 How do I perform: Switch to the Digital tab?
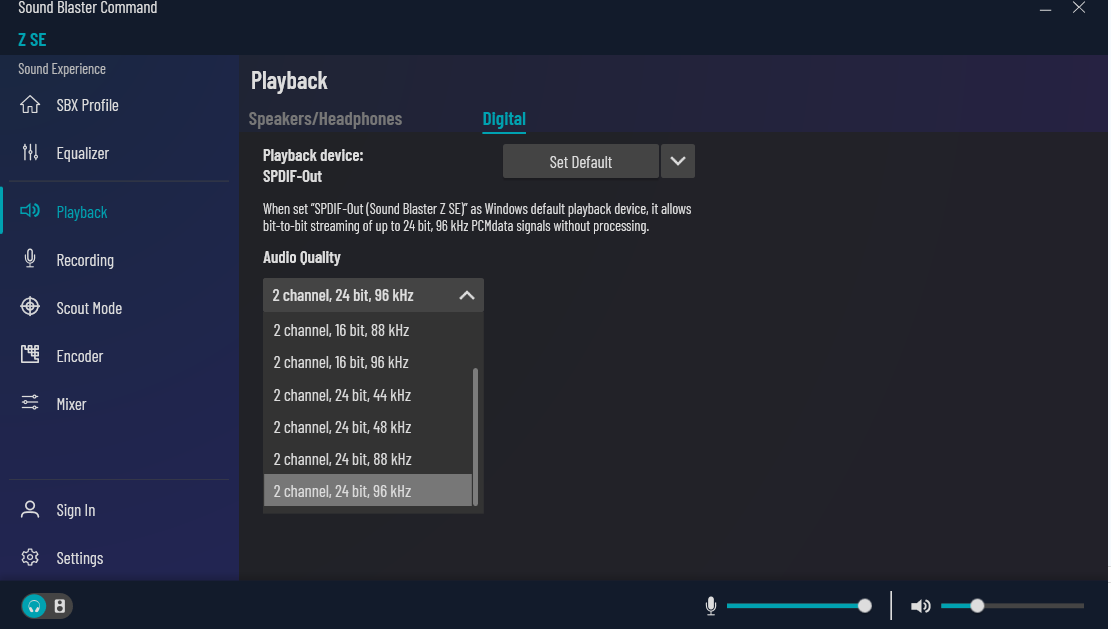[x=504, y=118]
